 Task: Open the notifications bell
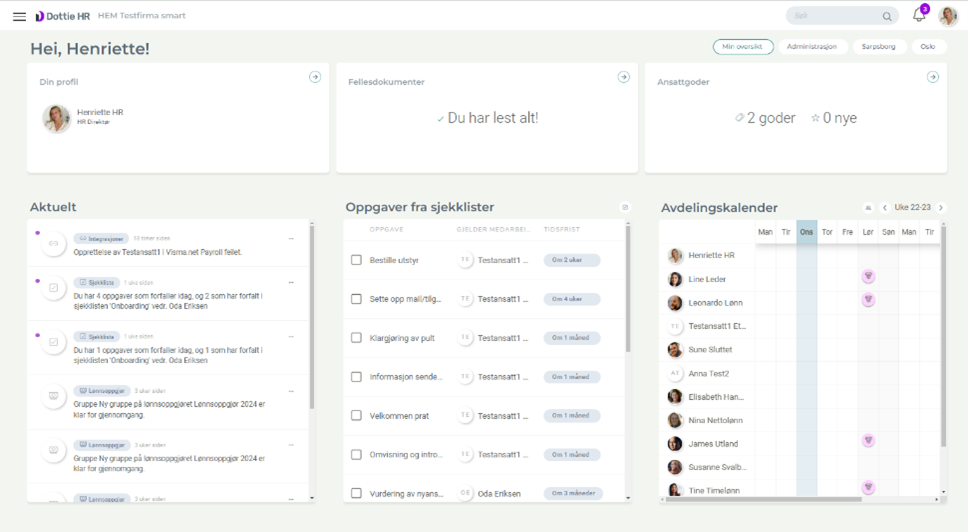pyautogui.click(x=919, y=16)
